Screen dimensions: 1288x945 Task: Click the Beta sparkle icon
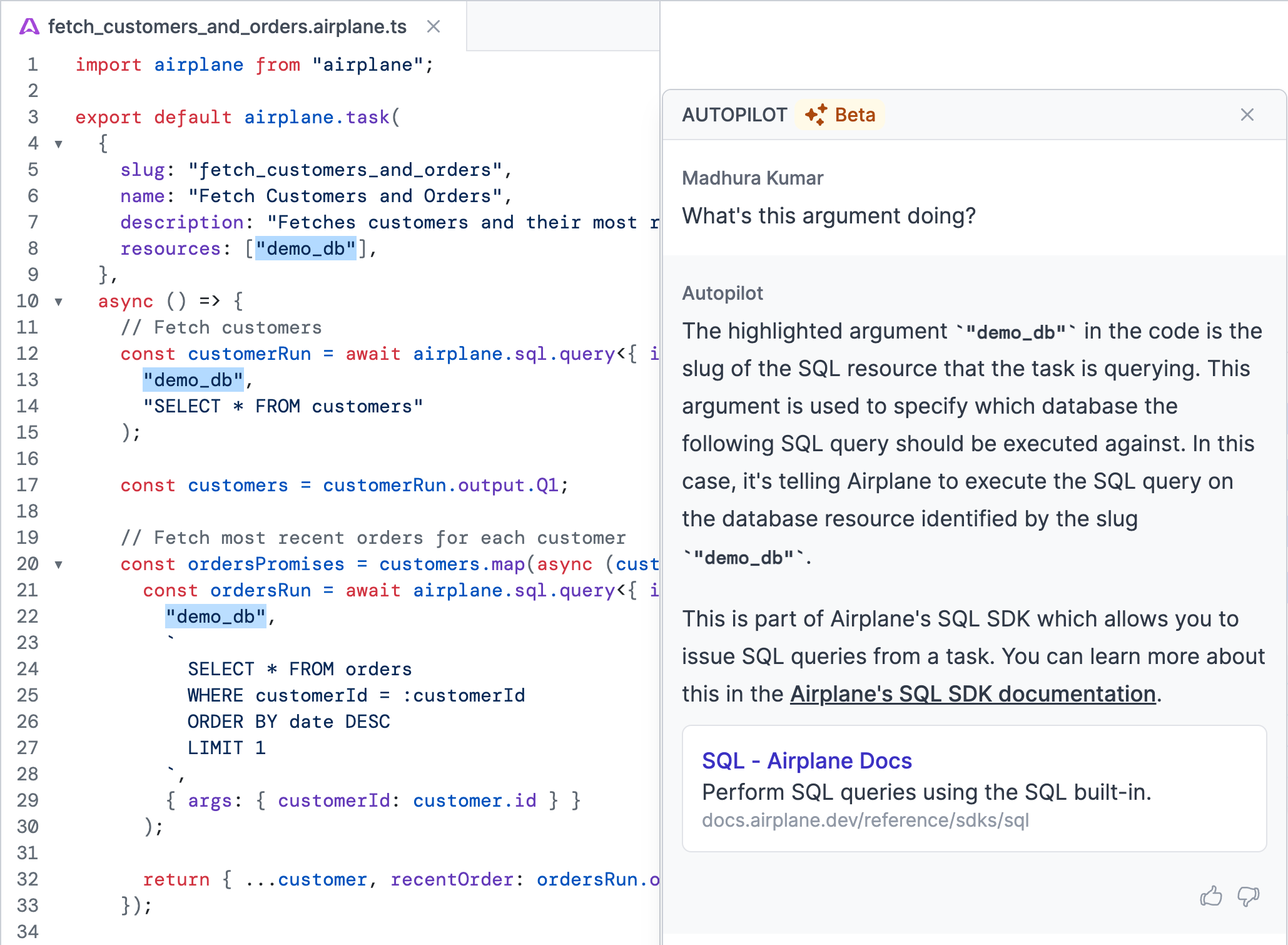[816, 115]
